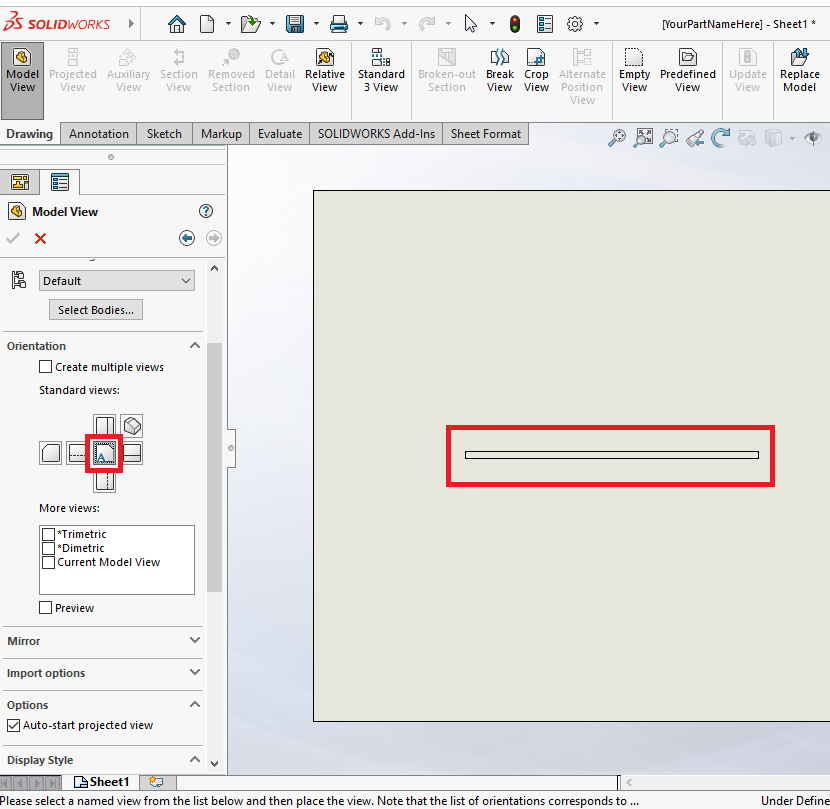This screenshot has width=830, height=809.
Task: Enable the Preview checkbox
Action: pos(45,607)
